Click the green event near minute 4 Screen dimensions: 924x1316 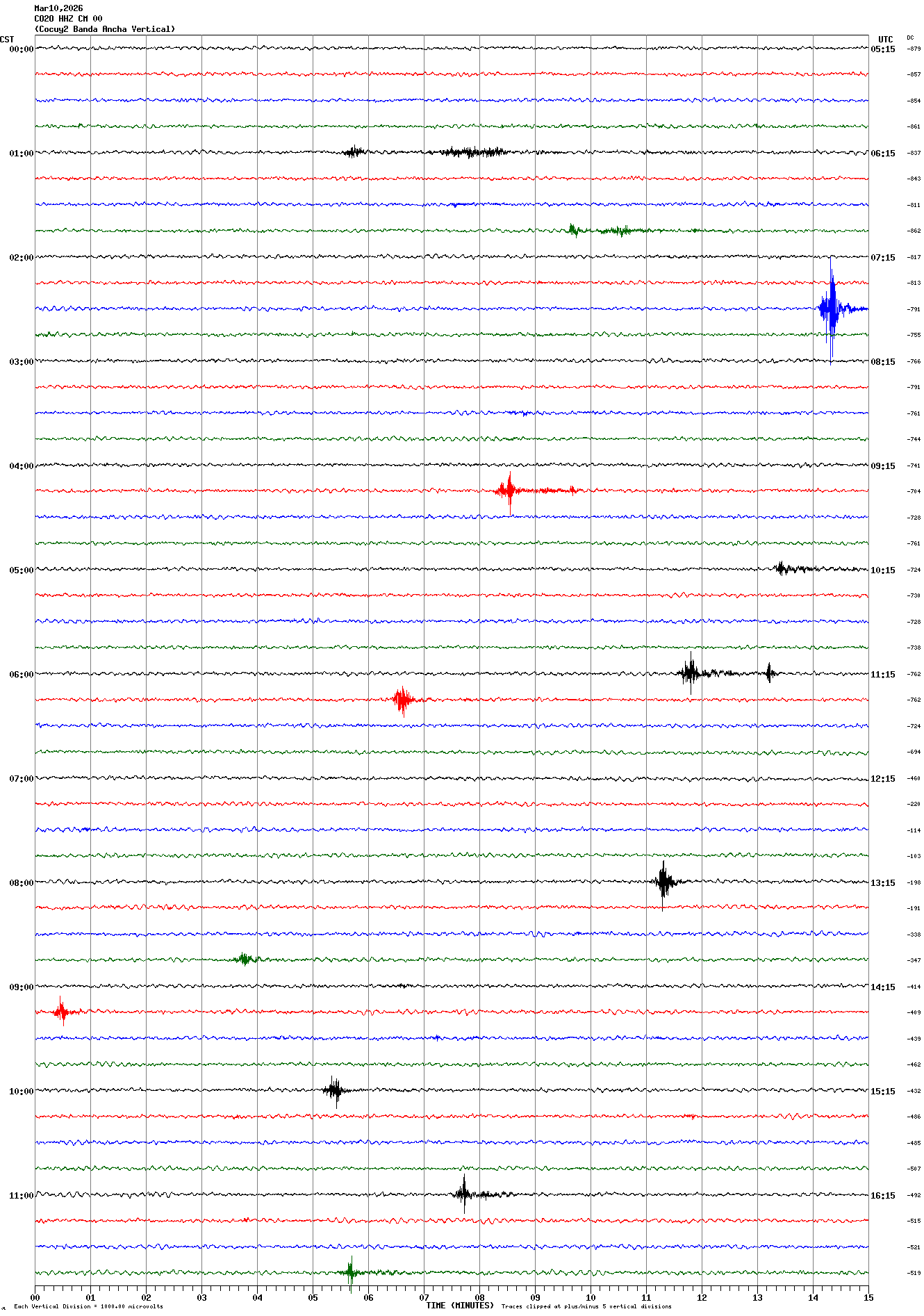244,960
